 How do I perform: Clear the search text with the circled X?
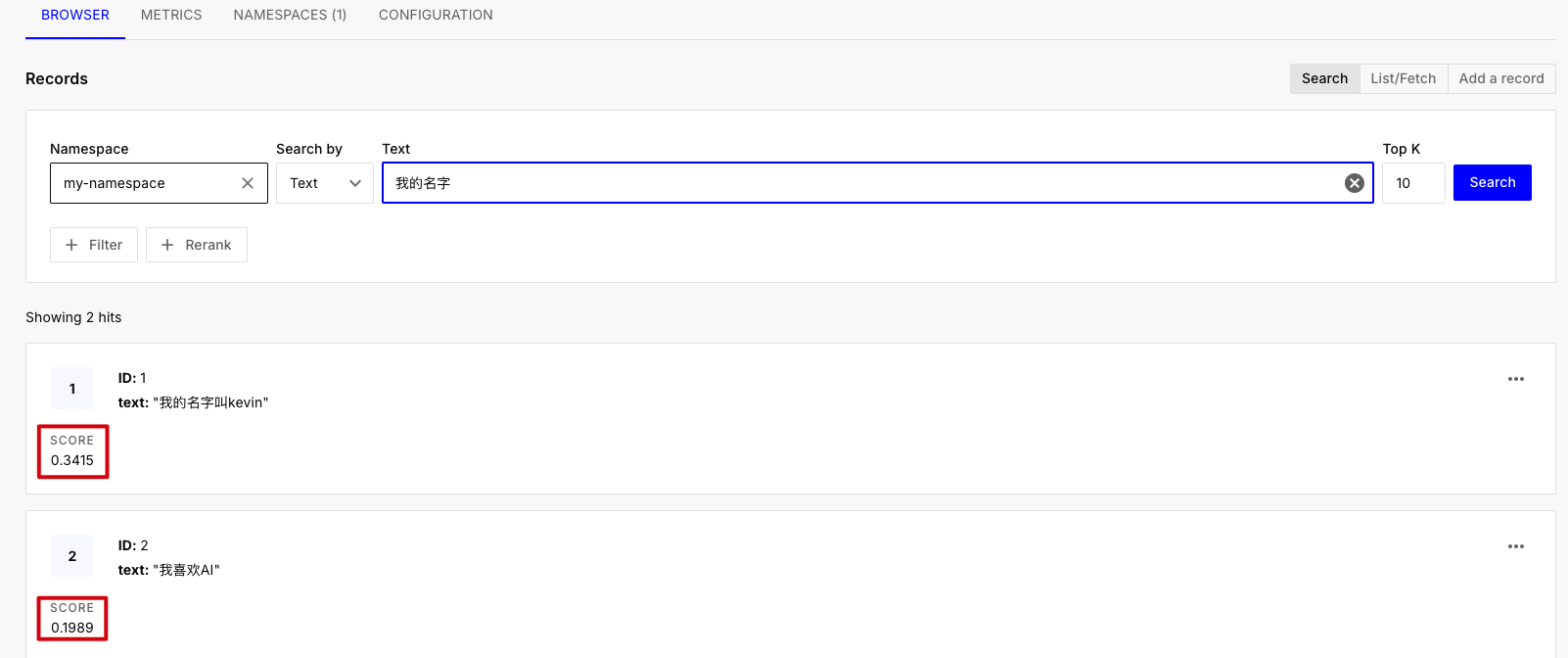tap(1355, 183)
